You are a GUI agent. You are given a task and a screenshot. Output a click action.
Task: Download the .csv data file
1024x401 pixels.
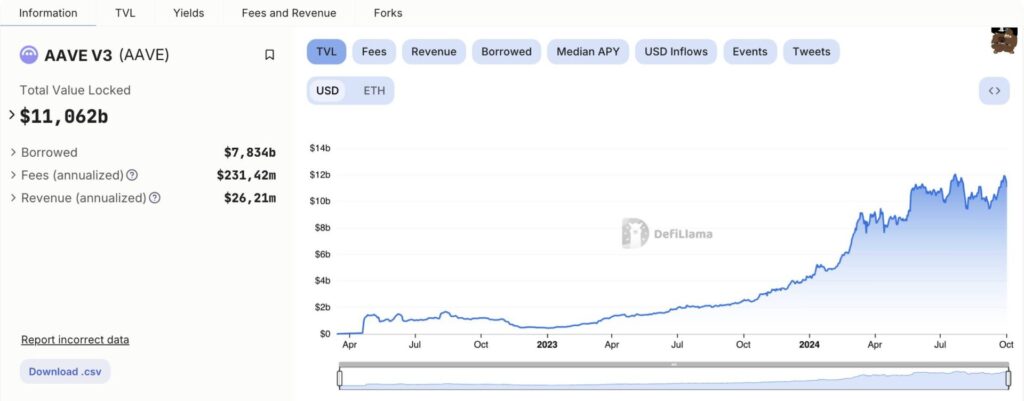[65, 372]
